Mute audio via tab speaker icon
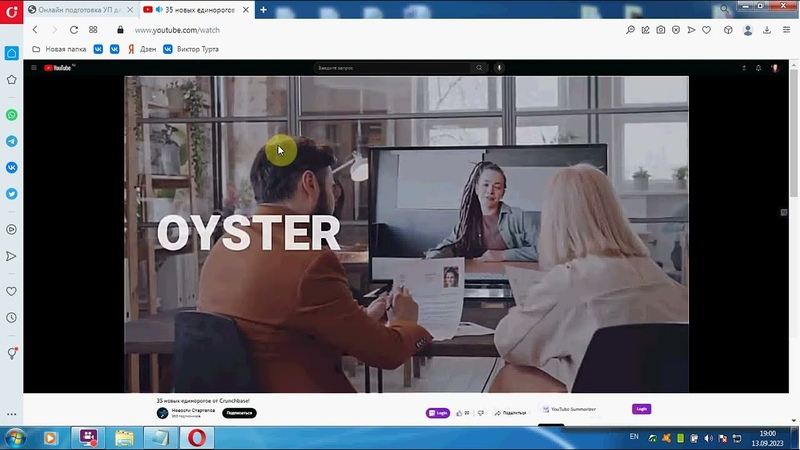Screen dimensions: 800x450 (159, 10)
